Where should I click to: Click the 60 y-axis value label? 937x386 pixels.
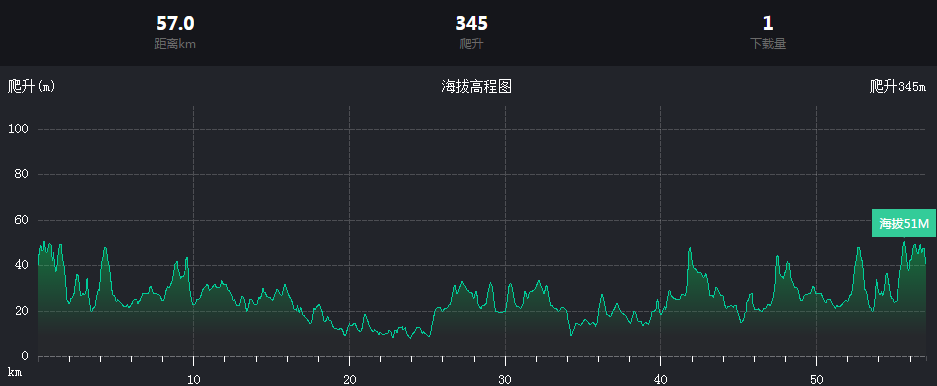22,220
